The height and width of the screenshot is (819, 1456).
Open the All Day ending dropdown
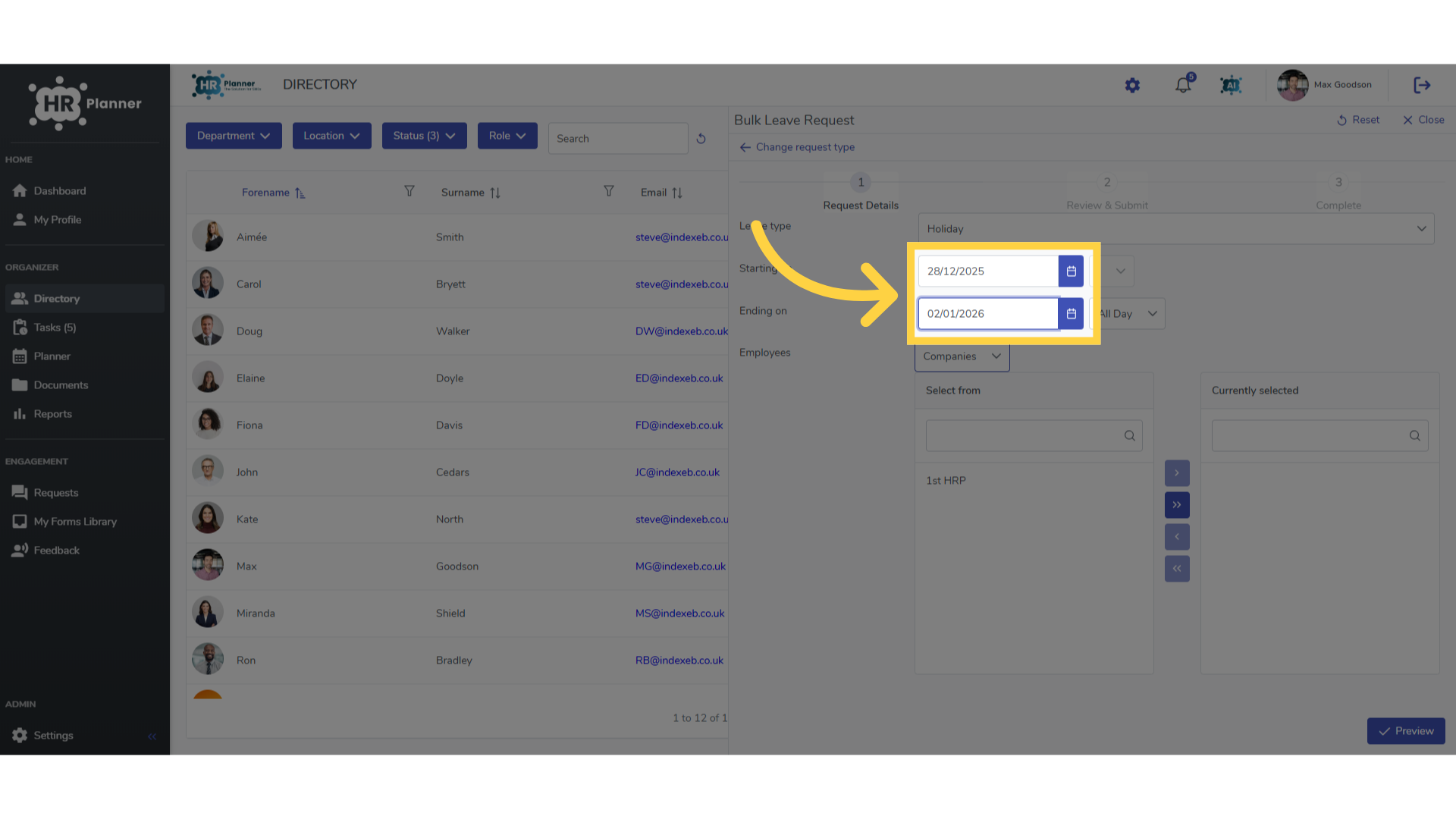coord(1127,314)
